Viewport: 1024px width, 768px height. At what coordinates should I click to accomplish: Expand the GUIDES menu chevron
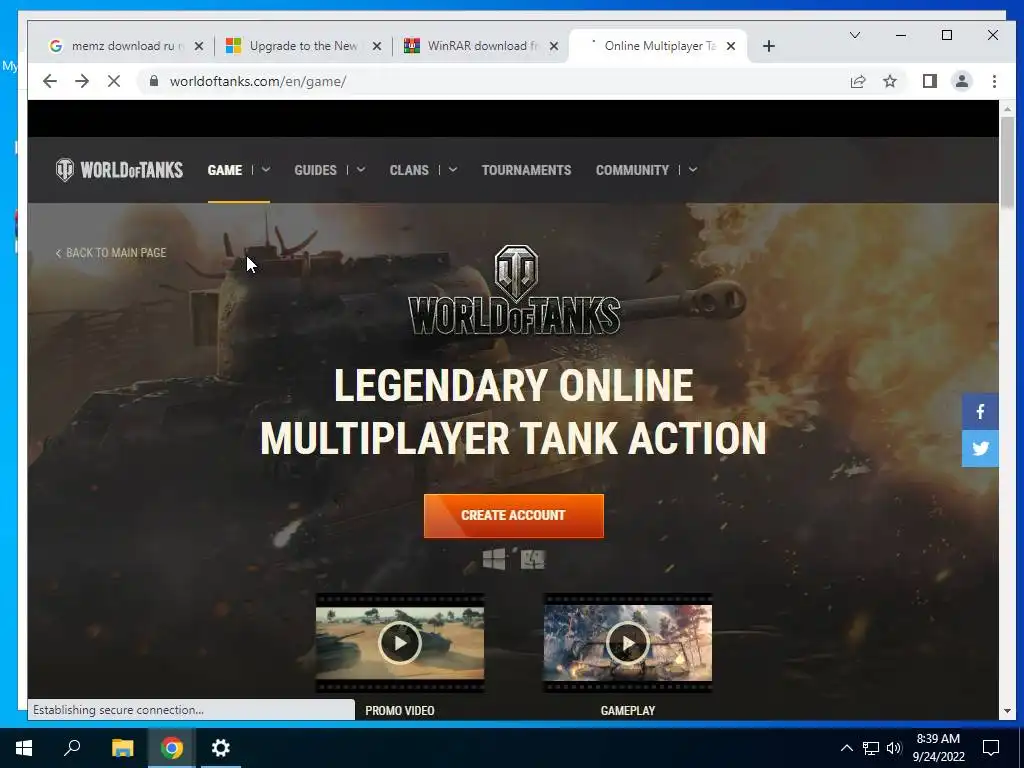tap(361, 170)
